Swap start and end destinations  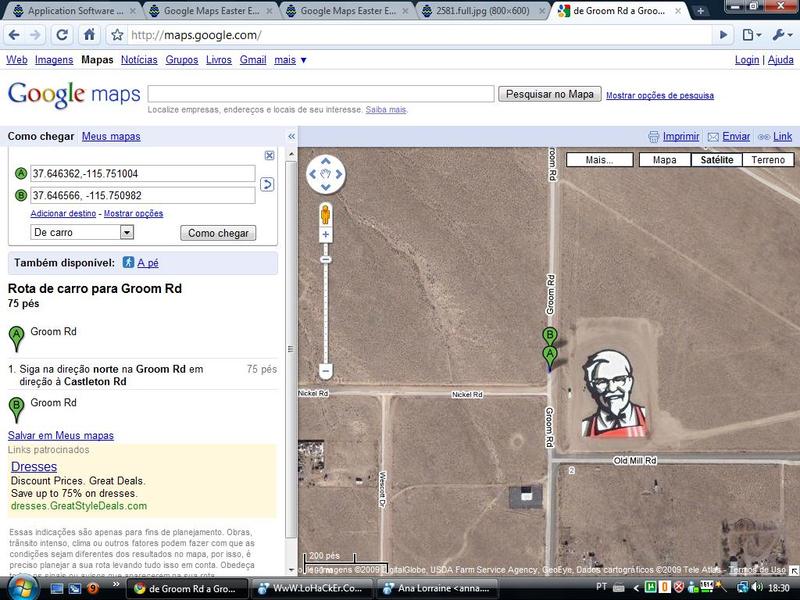pos(267,184)
